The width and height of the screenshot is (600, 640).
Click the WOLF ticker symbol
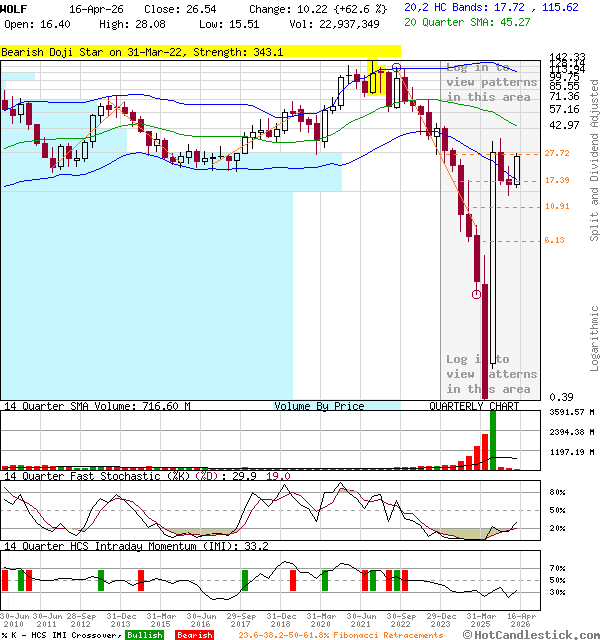(x=14, y=8)
